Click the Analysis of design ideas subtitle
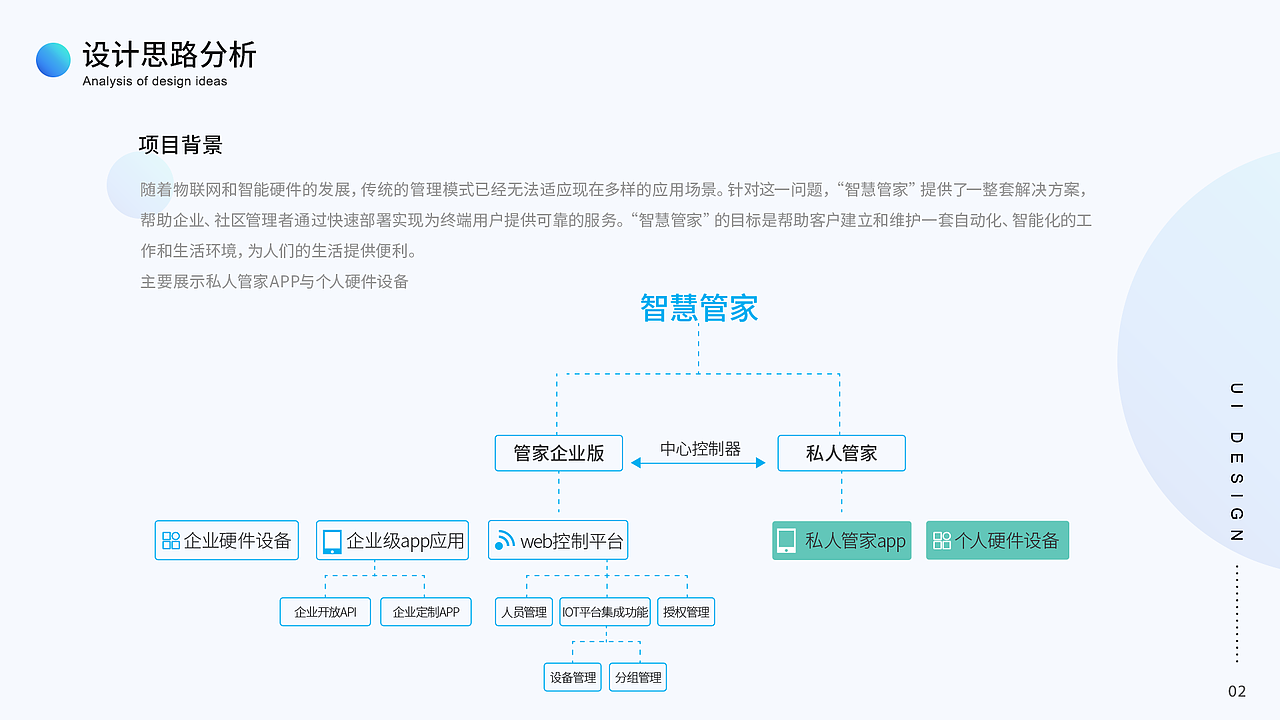Image resolution: width=1280 pixels, height=720 pixels. pos(155,81)
